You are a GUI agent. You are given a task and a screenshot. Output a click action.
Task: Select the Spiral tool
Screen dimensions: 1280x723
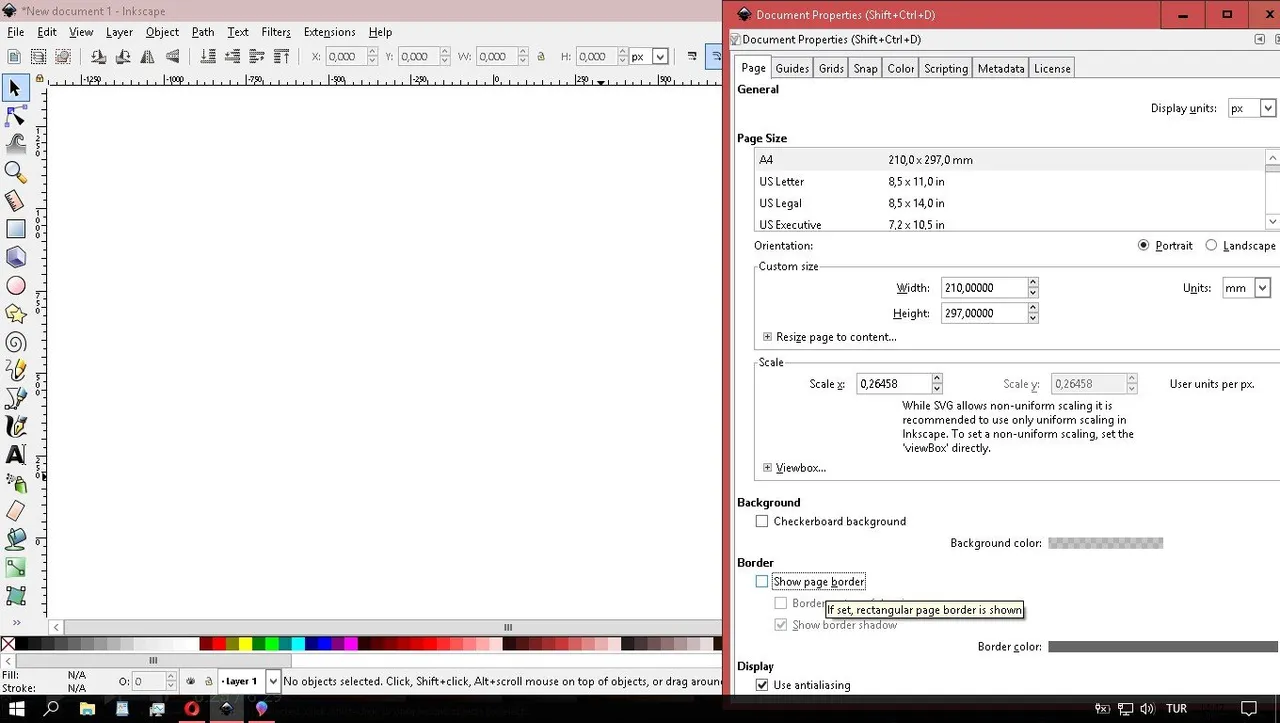pos(15,341)
